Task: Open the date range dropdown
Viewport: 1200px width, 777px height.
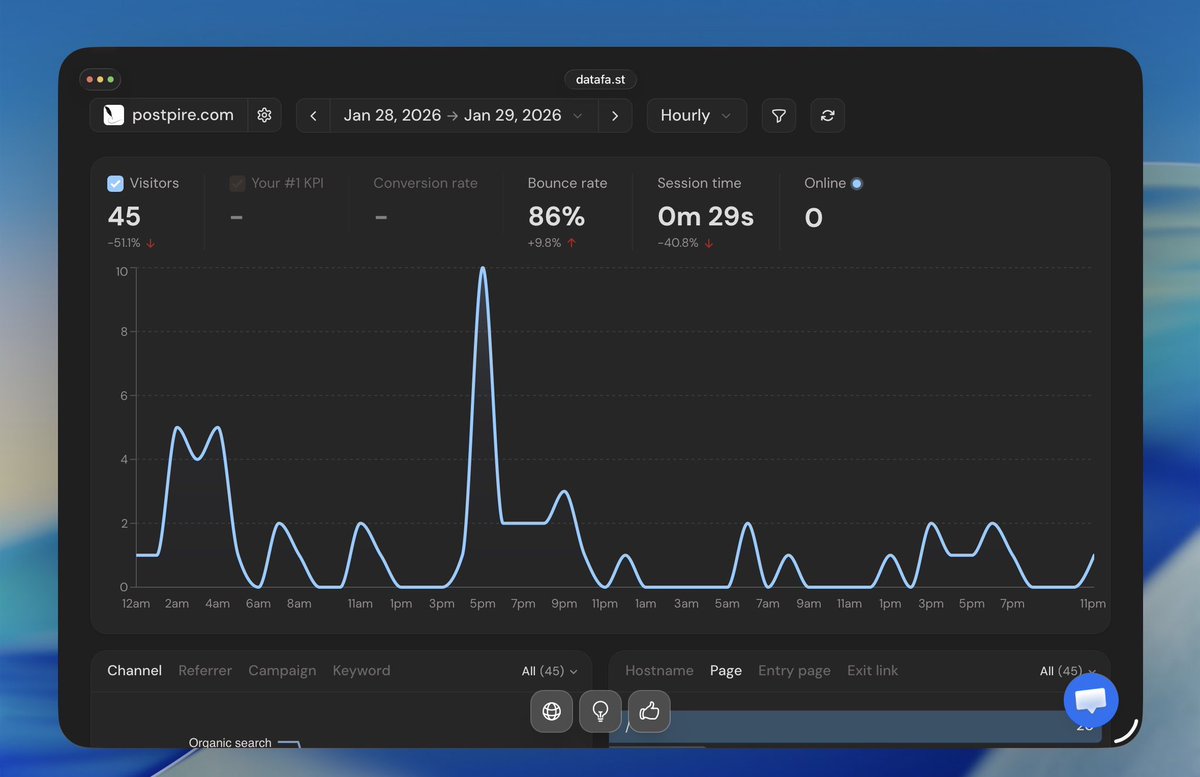Action: (464, 115)
